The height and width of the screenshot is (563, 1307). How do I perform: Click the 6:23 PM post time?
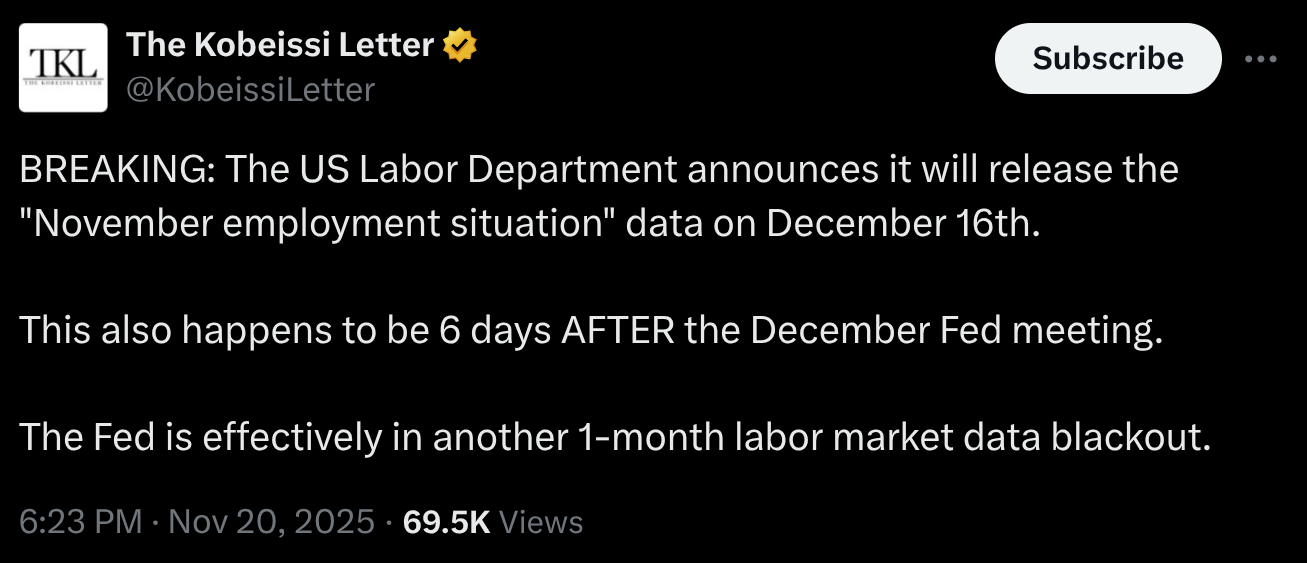[80, 521]
